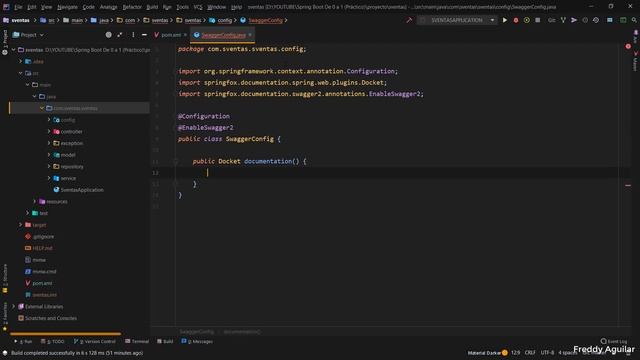Expand the .idea folder
This screenshot has height=360, width=640.
(x=21, y=62)
